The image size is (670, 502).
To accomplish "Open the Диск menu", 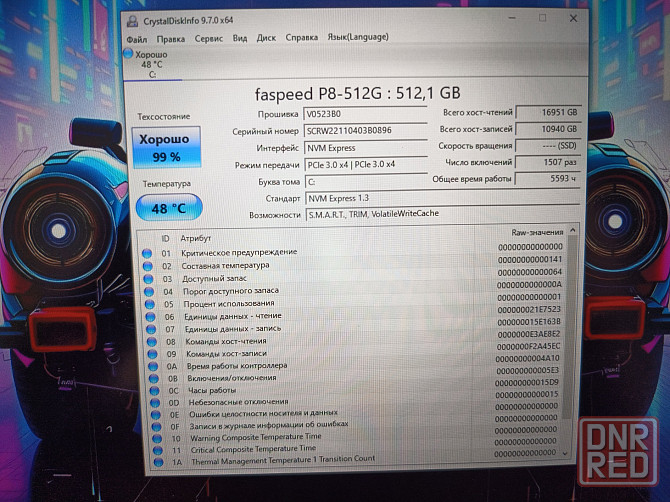I will pos(266,38).
